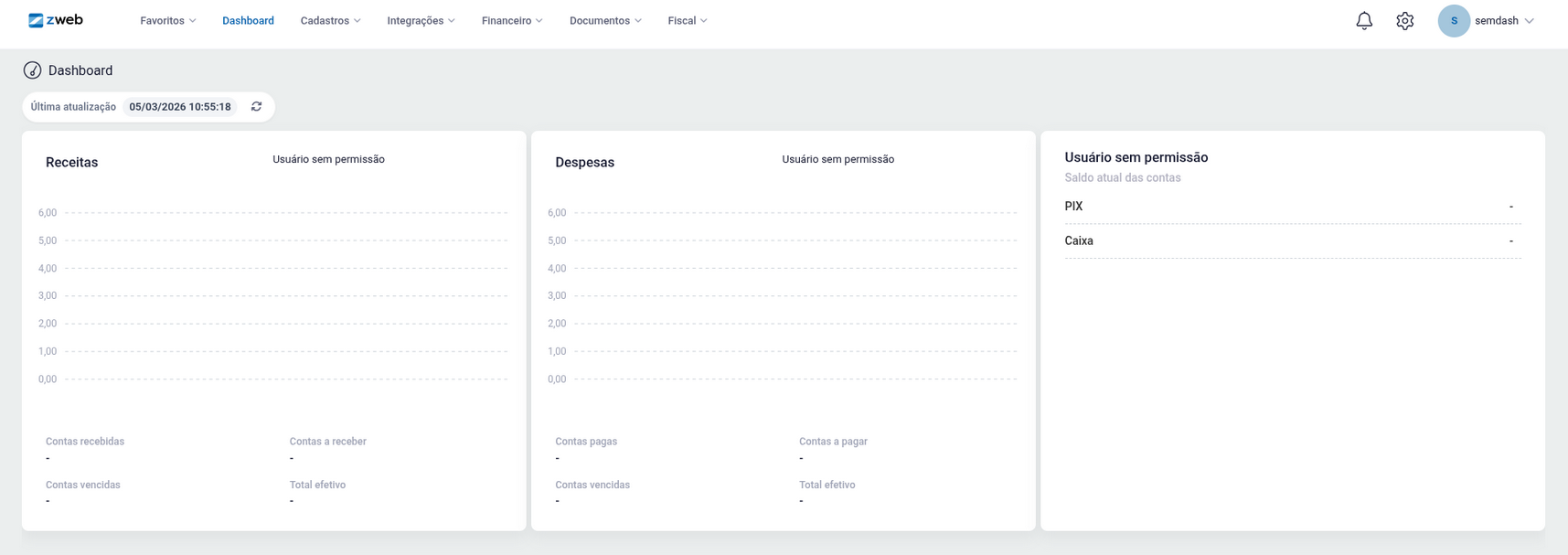Click the last update timestamp 05/03/2026

click(x=180, y=107)
